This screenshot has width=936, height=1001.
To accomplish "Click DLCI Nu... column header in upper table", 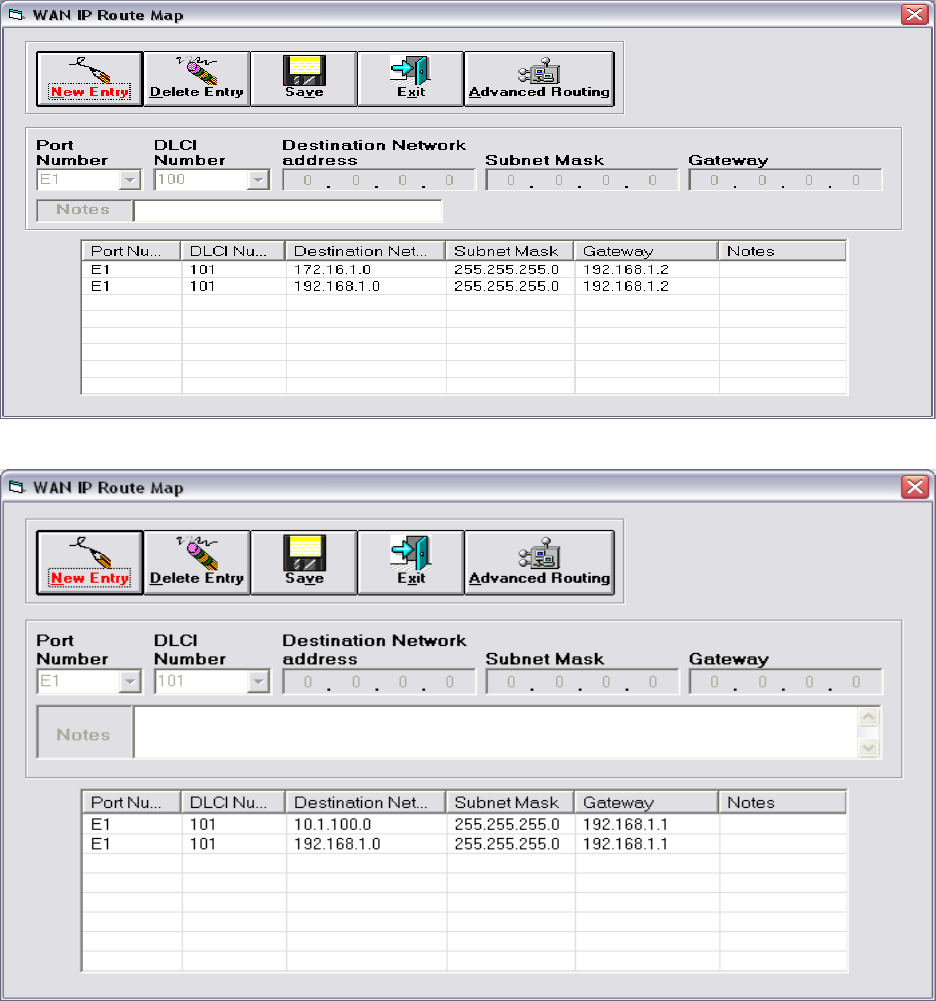I will click(x=234, y=251).
